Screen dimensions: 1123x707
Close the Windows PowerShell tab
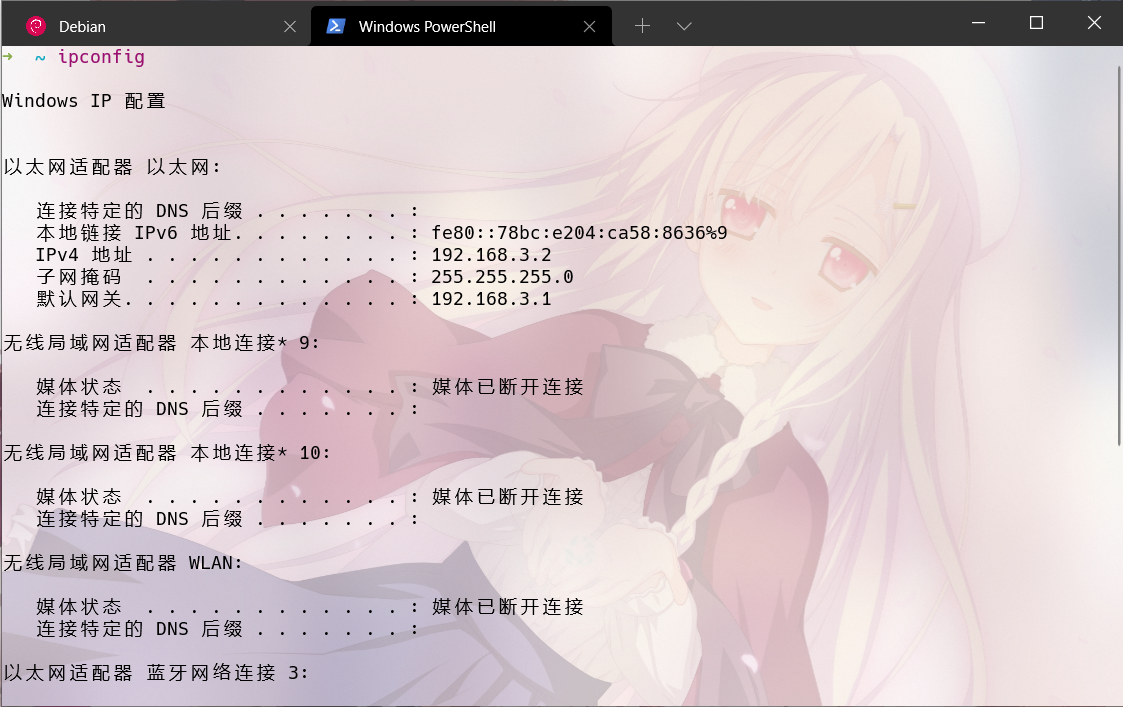point(589,27)
